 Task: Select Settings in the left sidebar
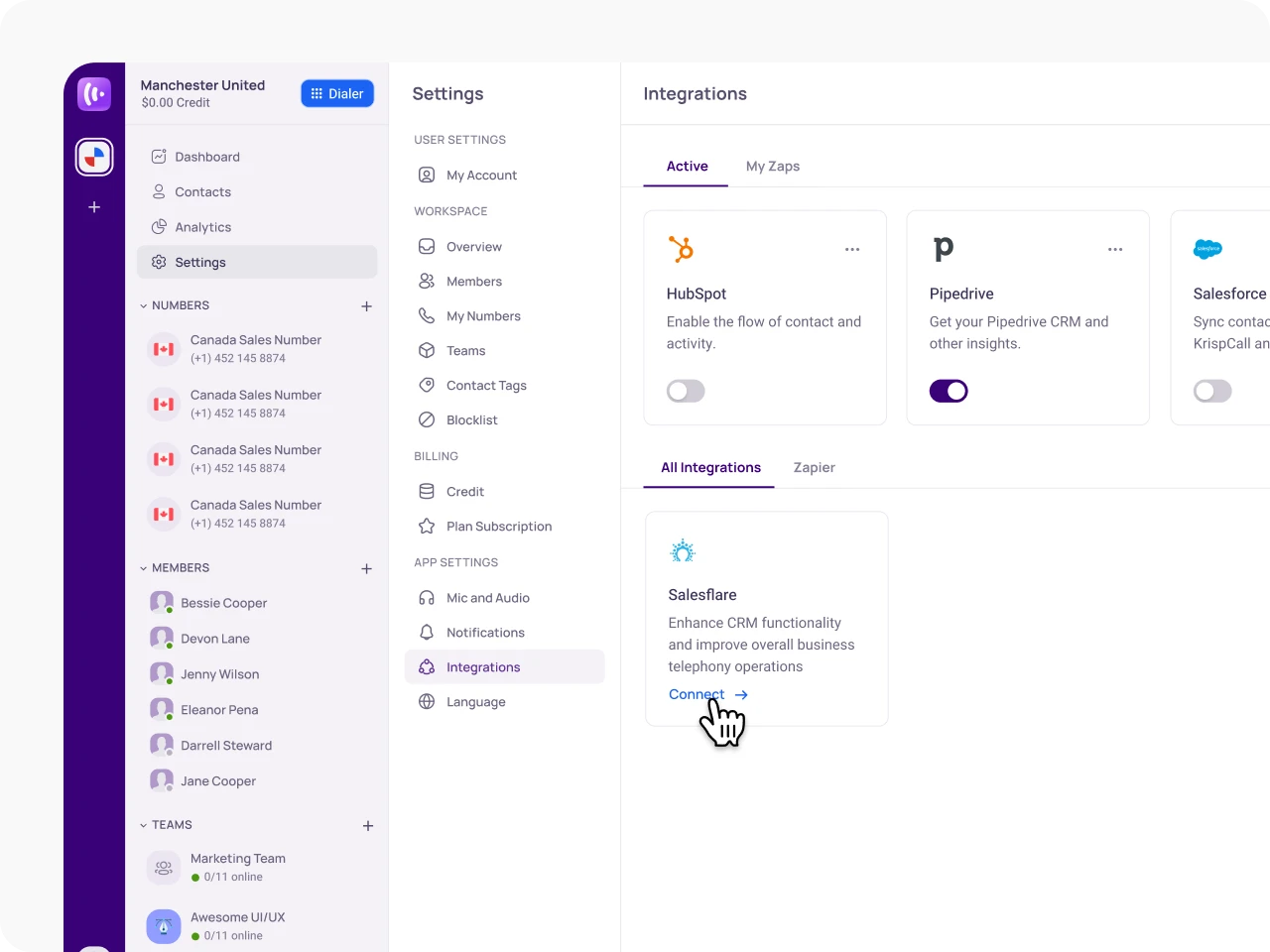(257, 262)
